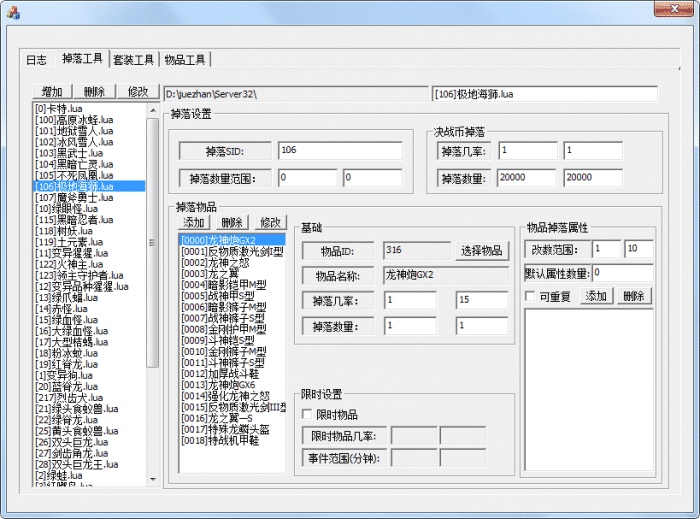This screenshot has height=519, width=700.
Task: Select [0013]龙神炮GX6 in drop items list
Action: tap(218, 384)
